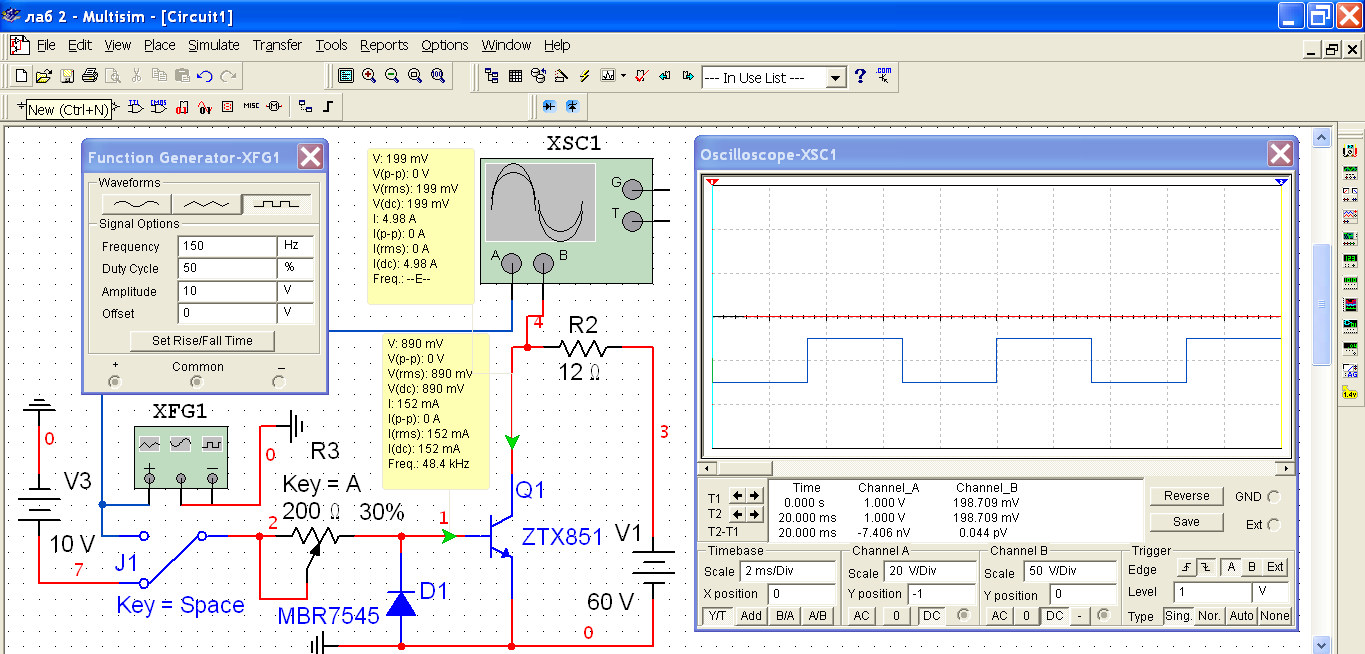The image size is (1365, 654).
Task: Open the MISC components group
Action: pyautogui.click(x=251, y=105)
